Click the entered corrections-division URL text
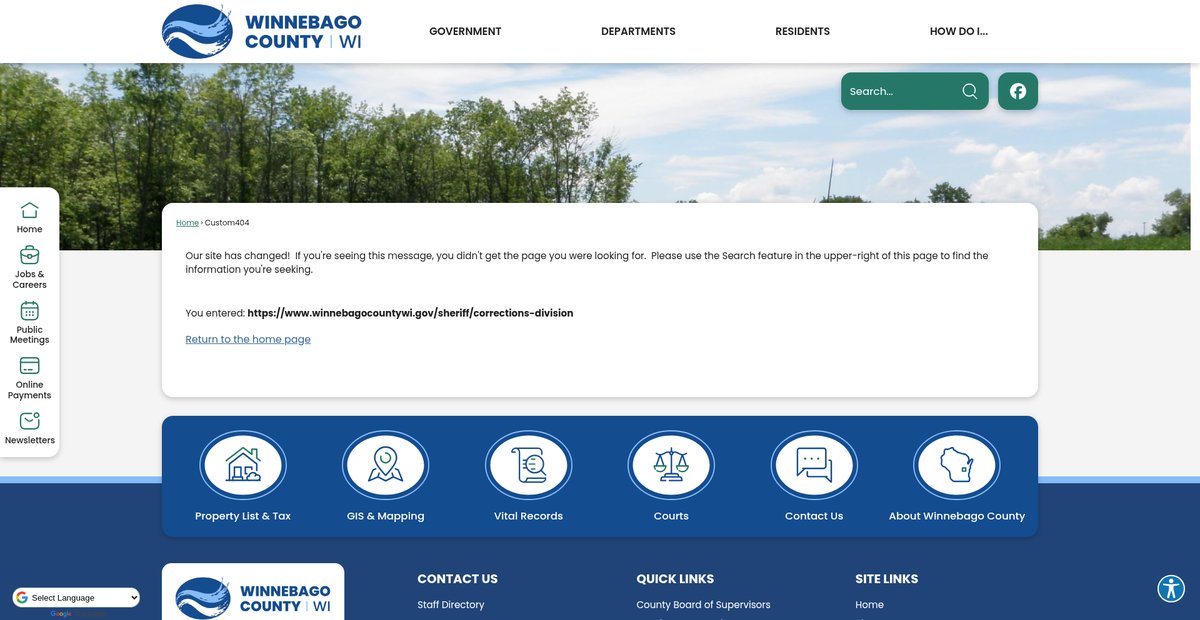Screen dimensions: 1200x620 point(410,313)
